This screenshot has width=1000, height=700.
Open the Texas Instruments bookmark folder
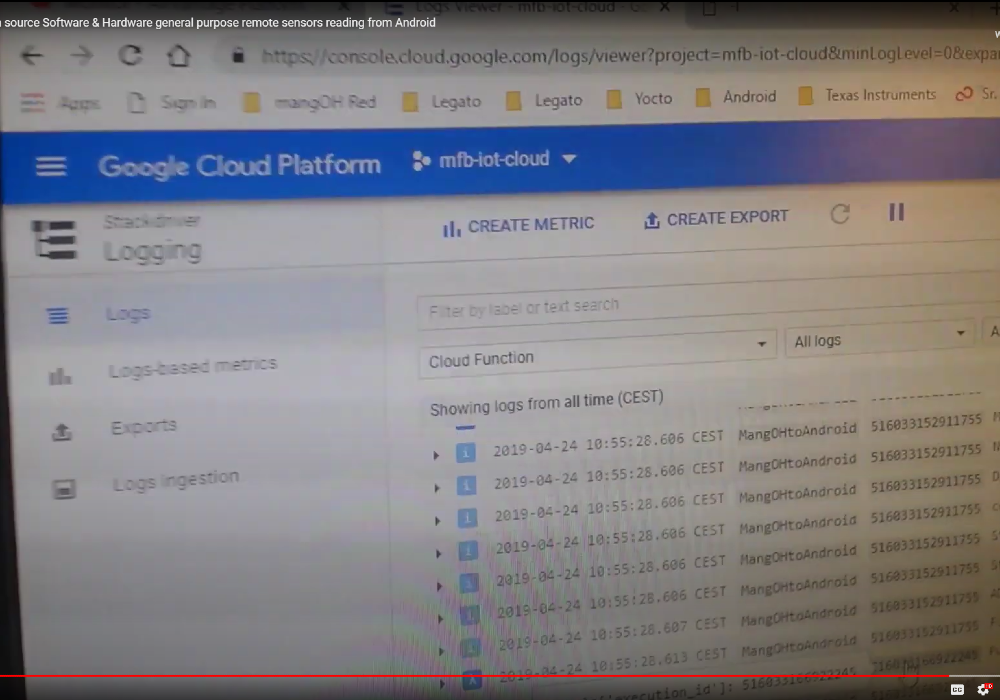click(x=867, y=96)
